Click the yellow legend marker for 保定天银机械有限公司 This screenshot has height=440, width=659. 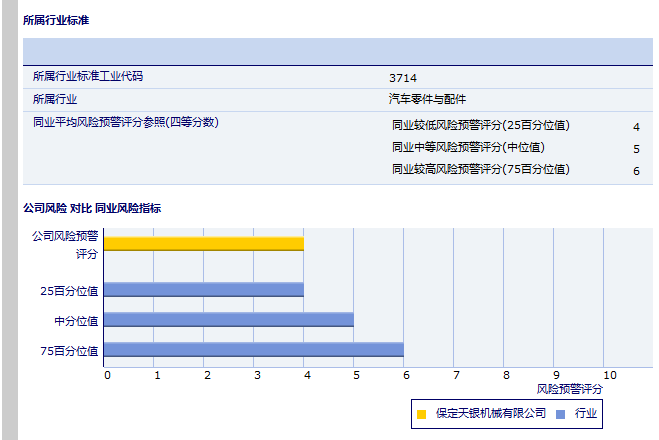422,413
